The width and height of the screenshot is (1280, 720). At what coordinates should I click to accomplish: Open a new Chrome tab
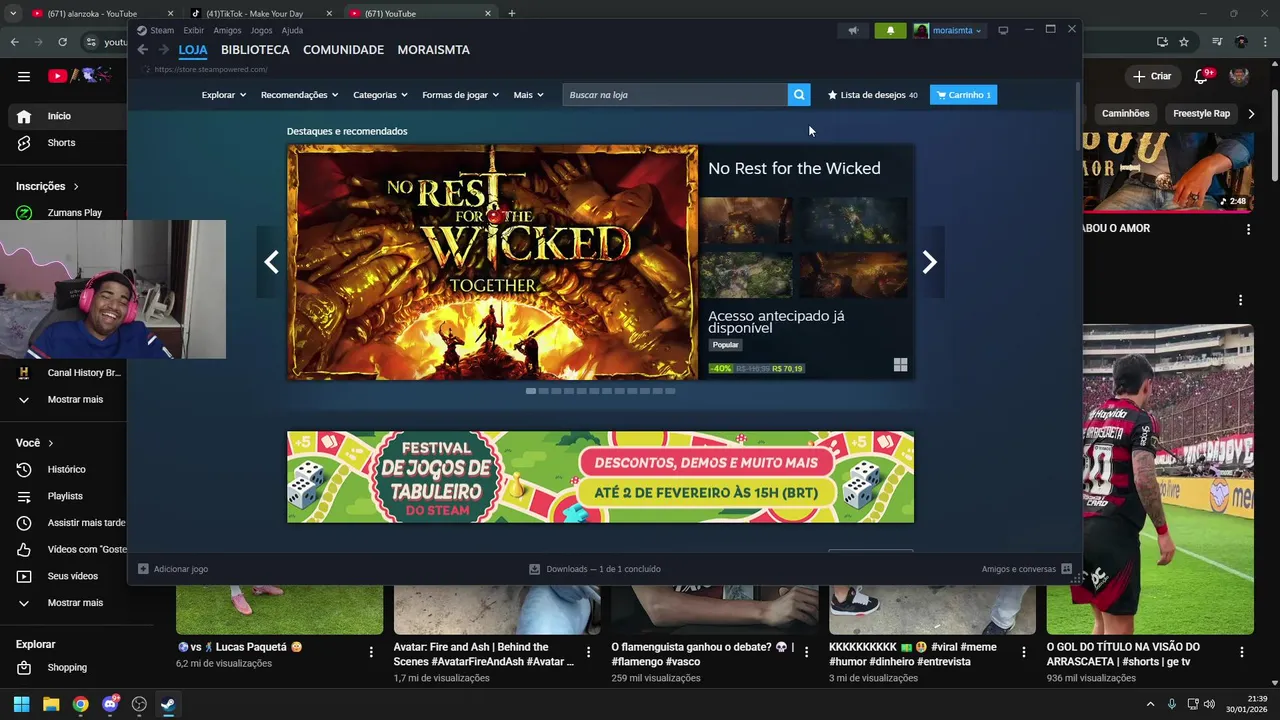(512, 13)
